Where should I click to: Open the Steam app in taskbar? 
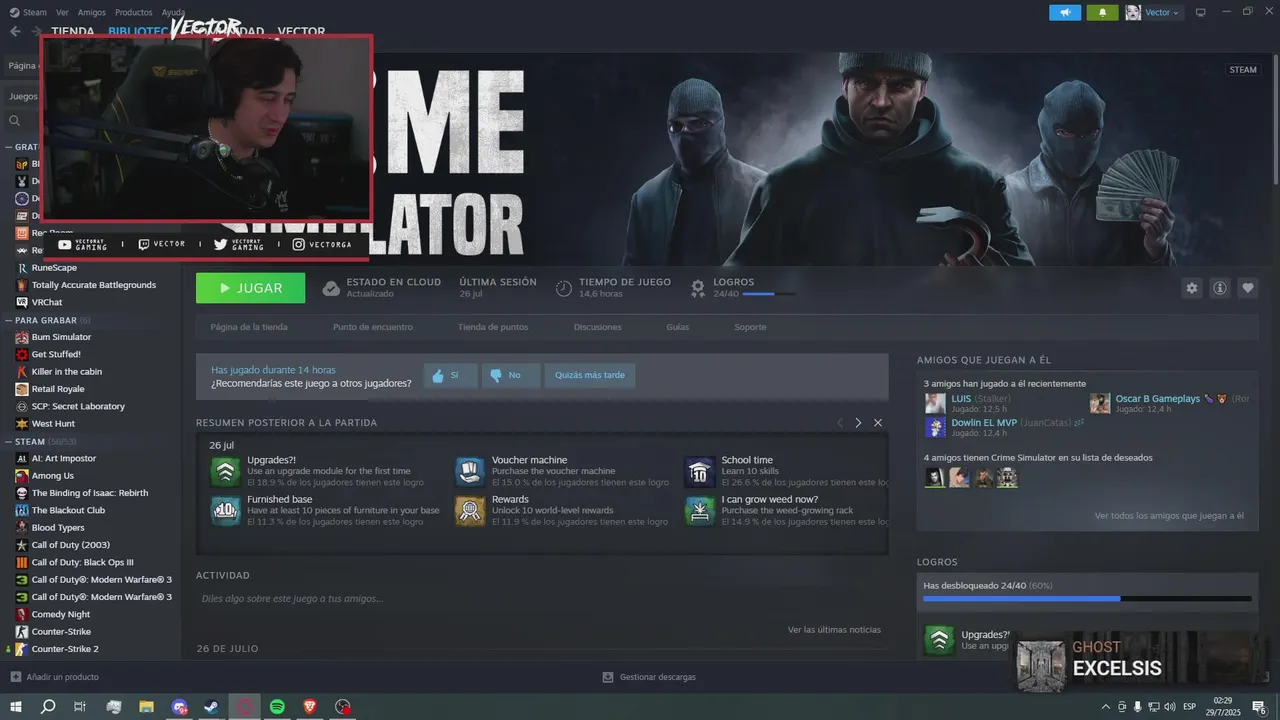click(211, 706)
